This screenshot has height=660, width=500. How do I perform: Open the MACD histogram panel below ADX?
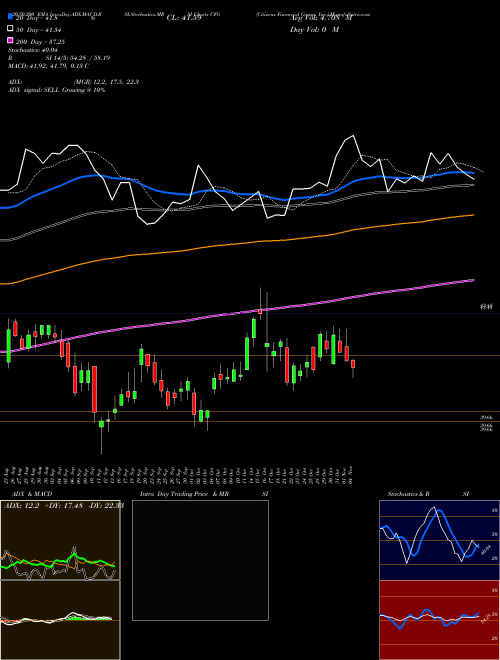pyautogui.click(x=60, y=620)
